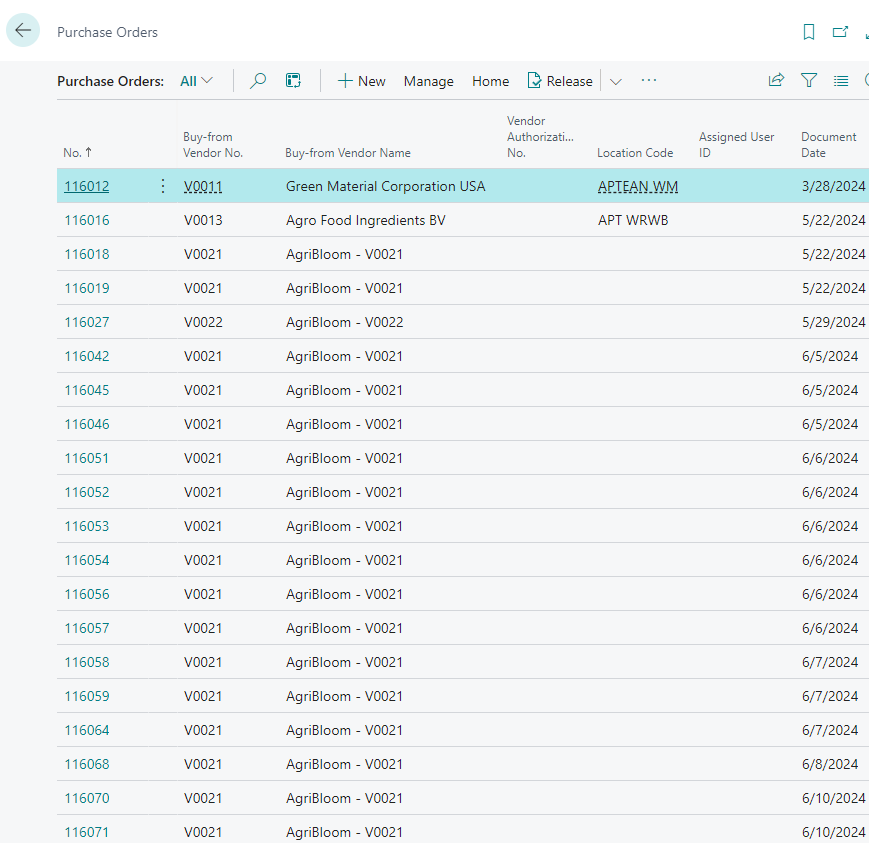
Task: Click the back arrow button
Action: tap(23, 31)
